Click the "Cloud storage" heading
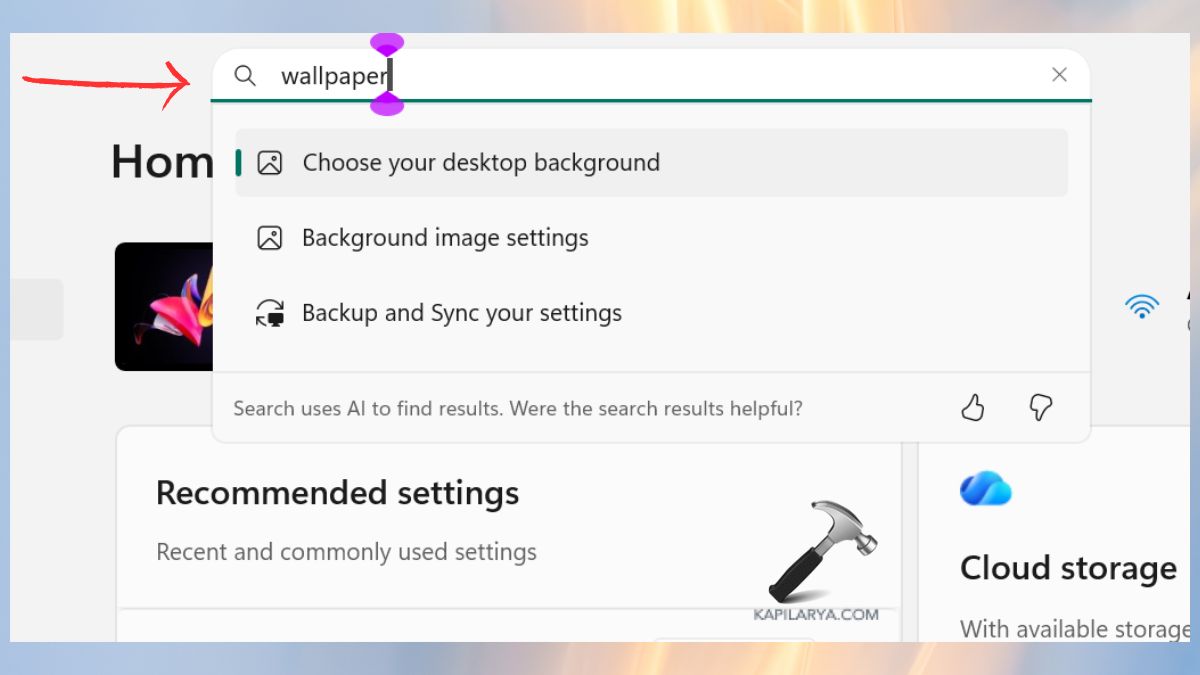This screenshot has height=675, width=1200. (1067, 568)
